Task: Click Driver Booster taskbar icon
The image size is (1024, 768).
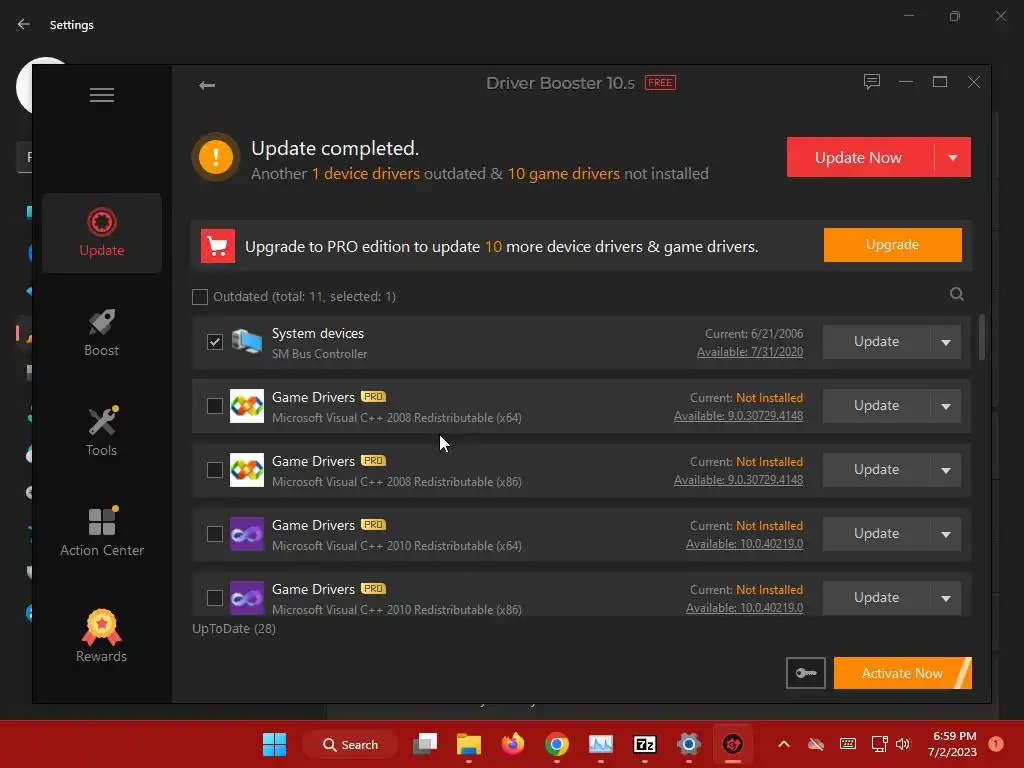Action: [x=733, y=744]
